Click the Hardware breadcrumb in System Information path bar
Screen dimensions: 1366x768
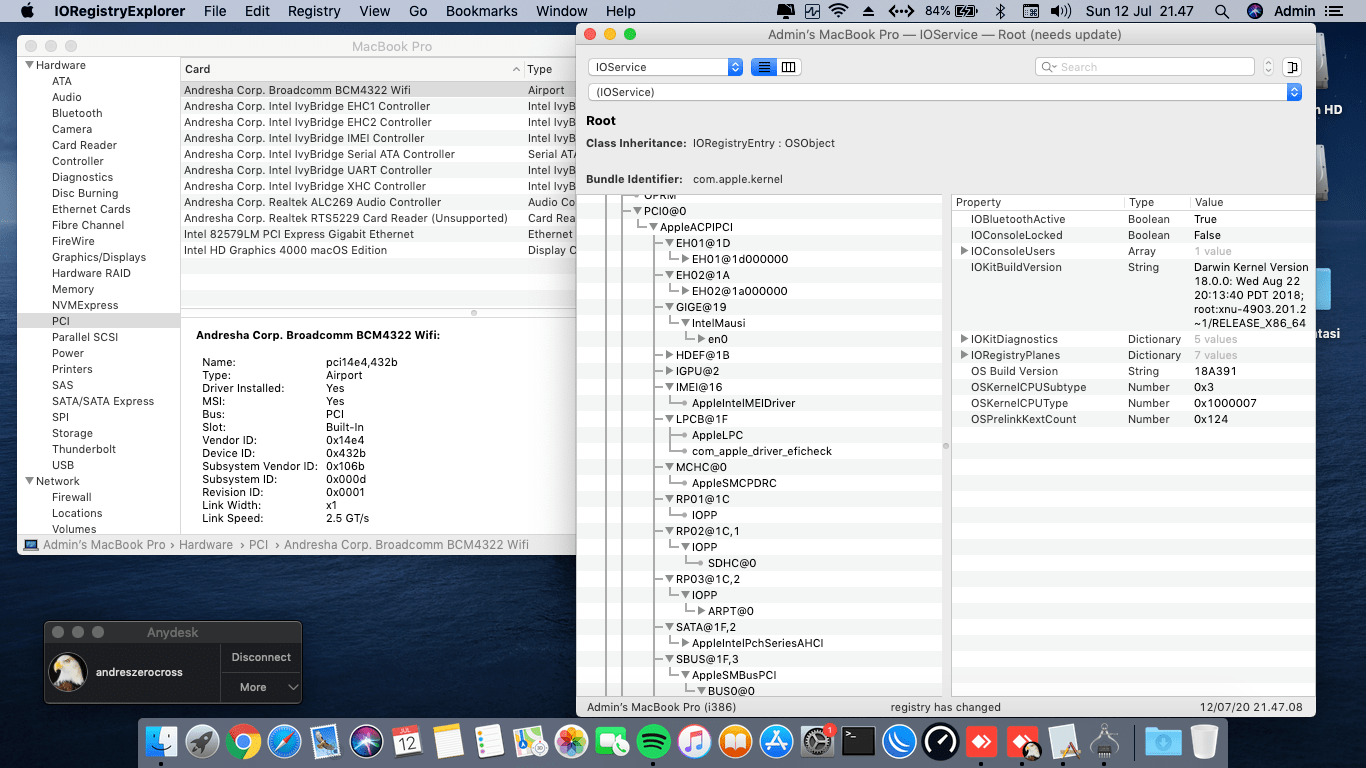[206, 545]
